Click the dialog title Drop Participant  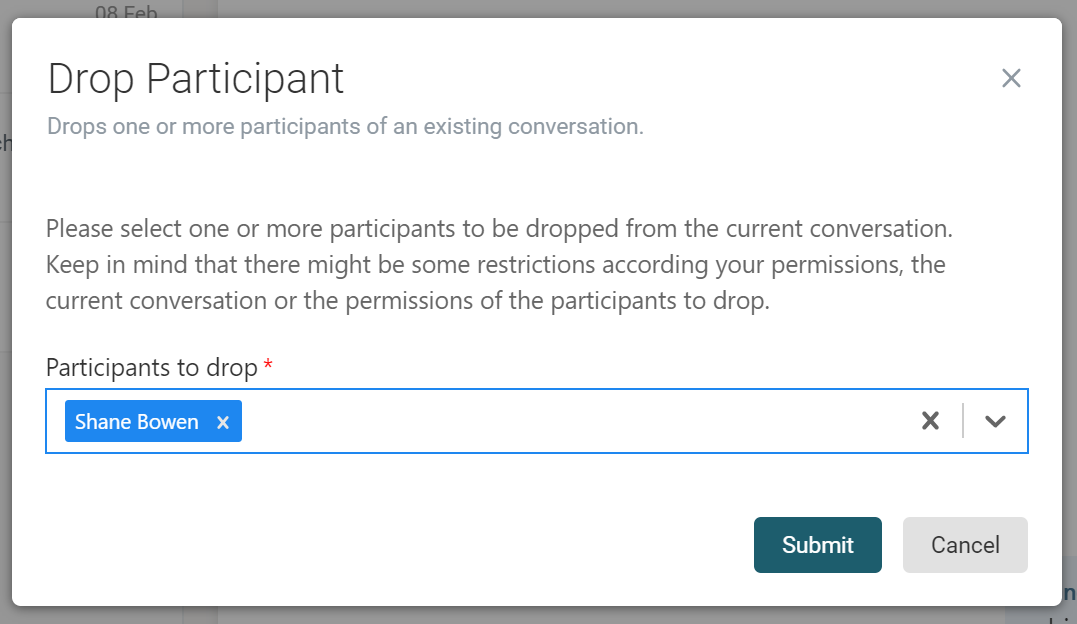pyautogui.click(x=195, y=78)
